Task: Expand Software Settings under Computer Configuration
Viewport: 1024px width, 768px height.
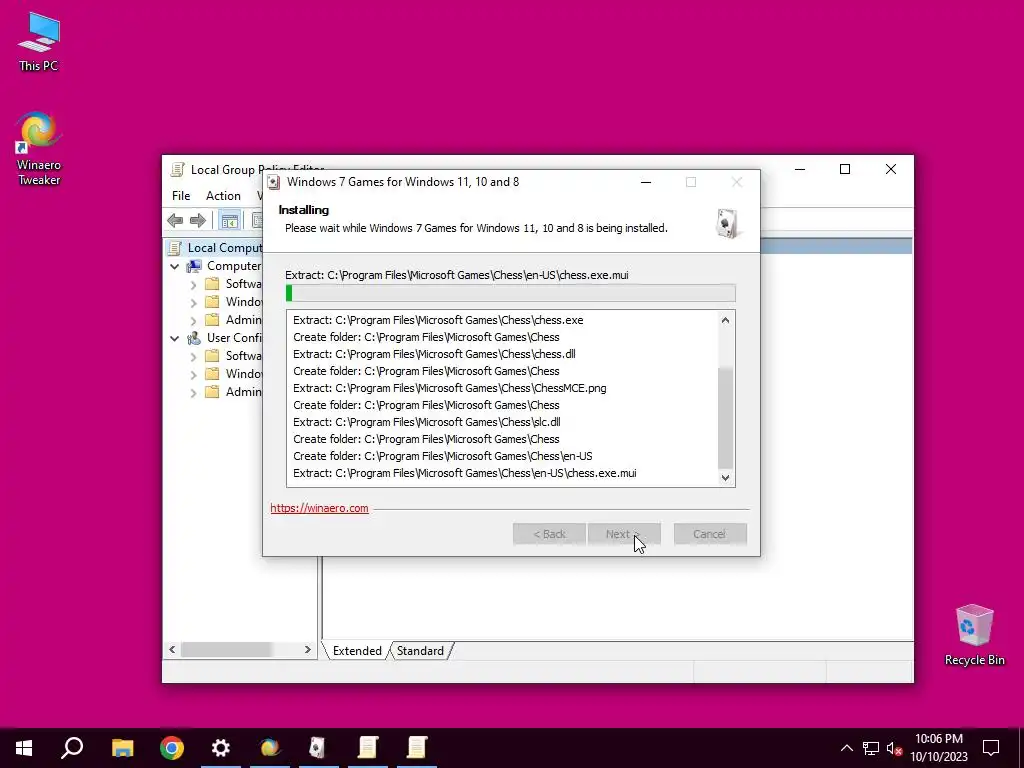Action: 193,285
